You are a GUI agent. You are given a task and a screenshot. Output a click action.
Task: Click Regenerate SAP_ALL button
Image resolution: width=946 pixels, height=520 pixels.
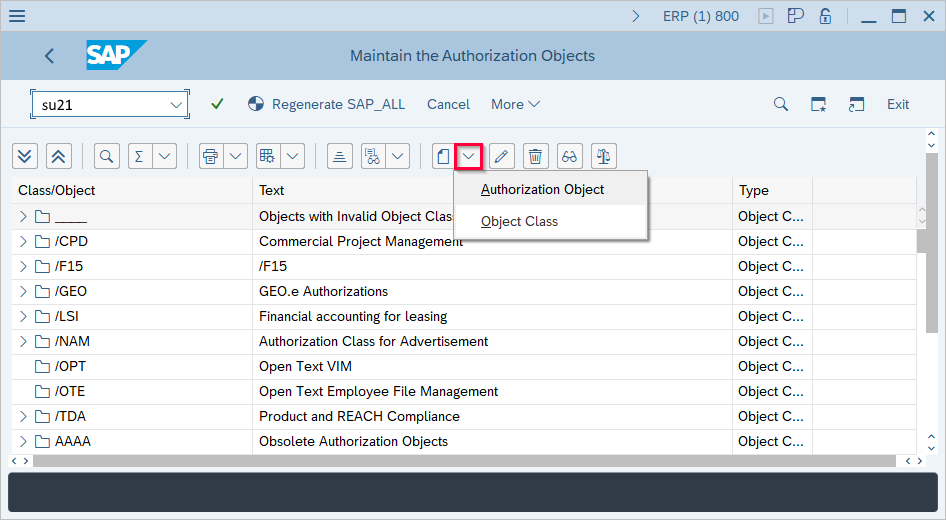pyautogui.click(x=326, y=104)
